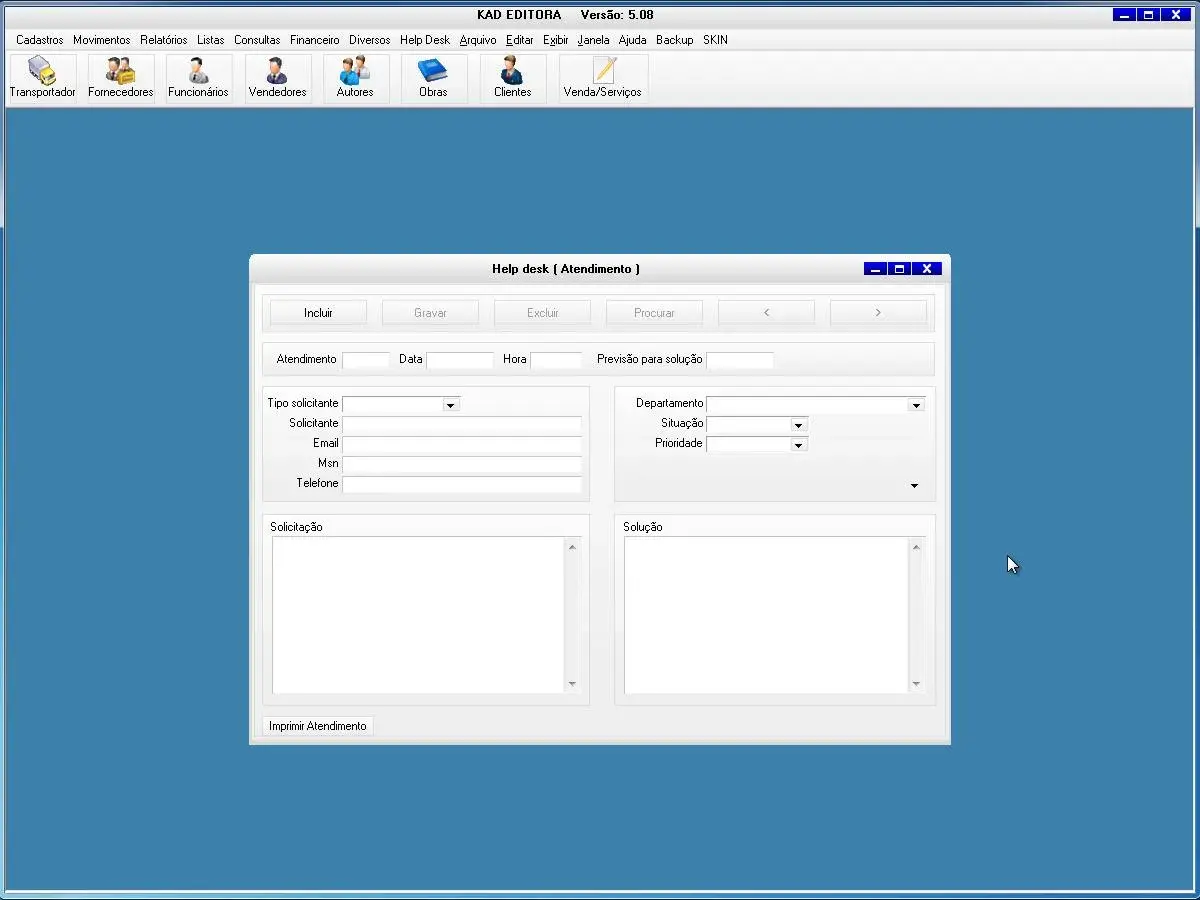Open the Departamento dropdown list
Image resolution: width=1200 pixels, height=900 pixels.
click(915, 405)
